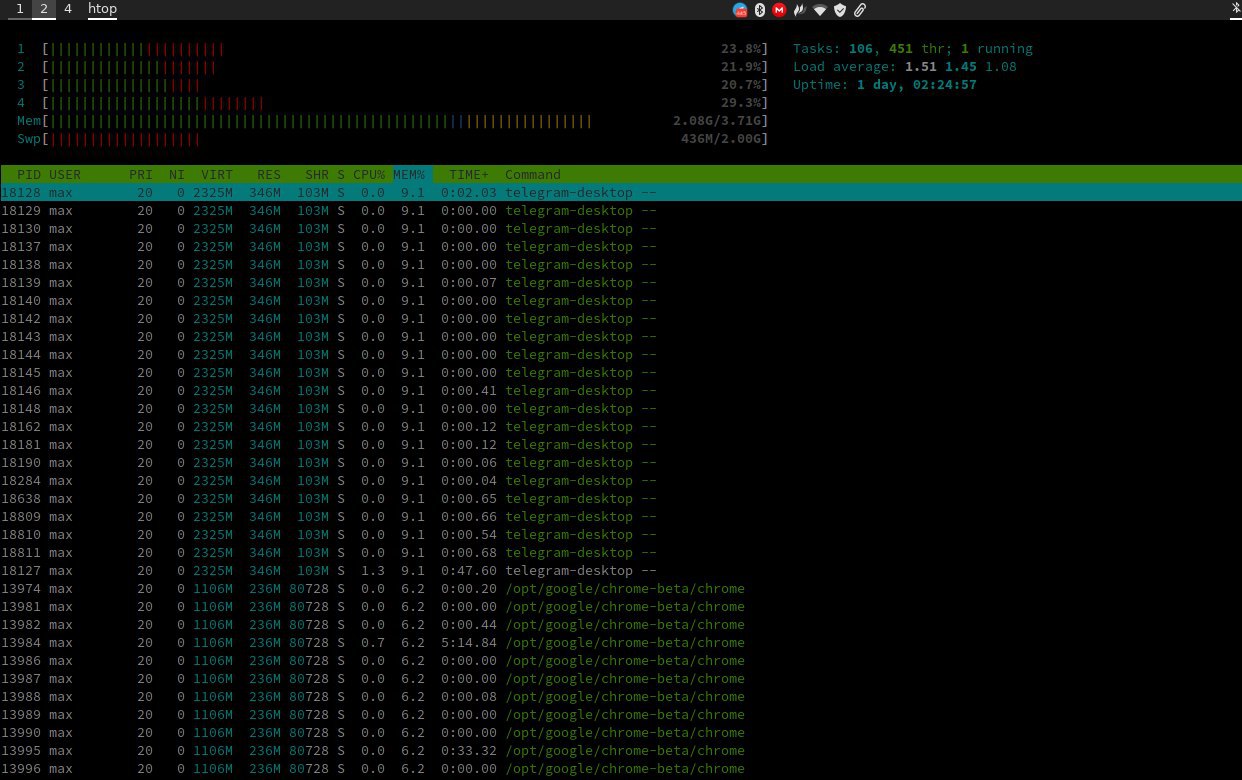Viewport: 1242px width, 780px height.
Task: Select chrome process row PID 13996
Action: click(x=621, y=768)
